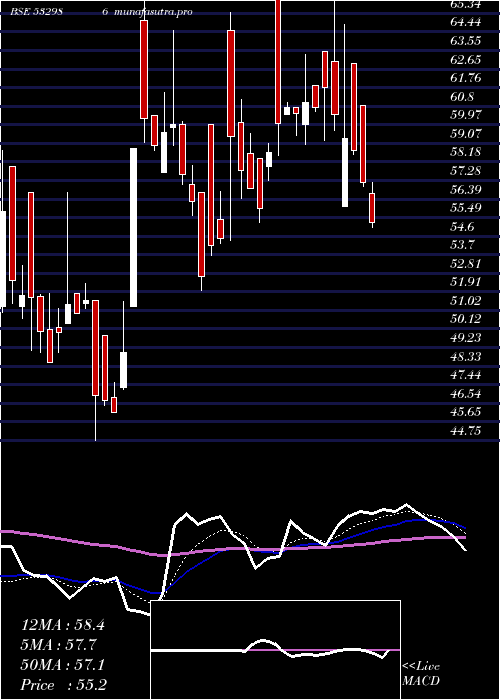The width and height of the screenshot is (500, 700).
Task: Click the 57.28 price axis label
Action: point(466,171)
